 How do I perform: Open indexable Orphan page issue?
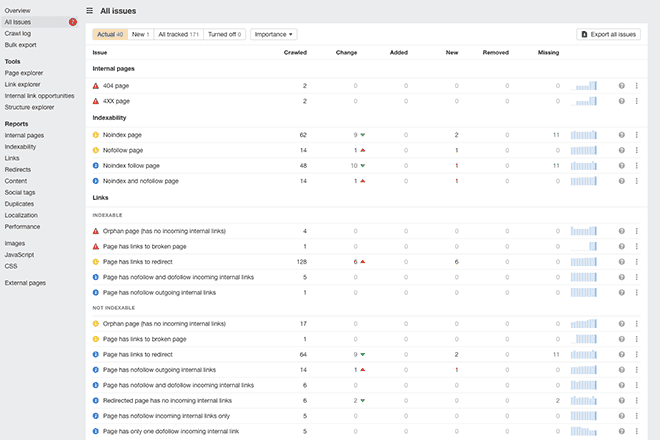(164, 231)
